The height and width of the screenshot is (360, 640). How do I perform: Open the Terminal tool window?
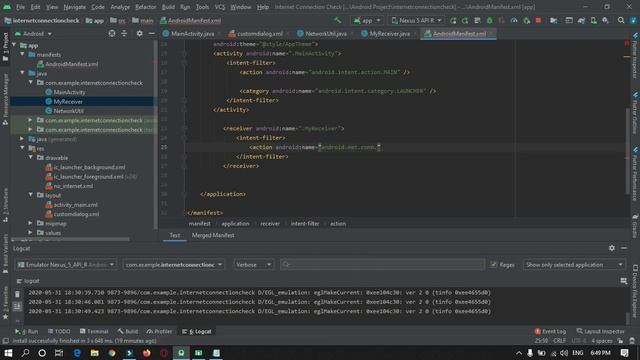94,331
